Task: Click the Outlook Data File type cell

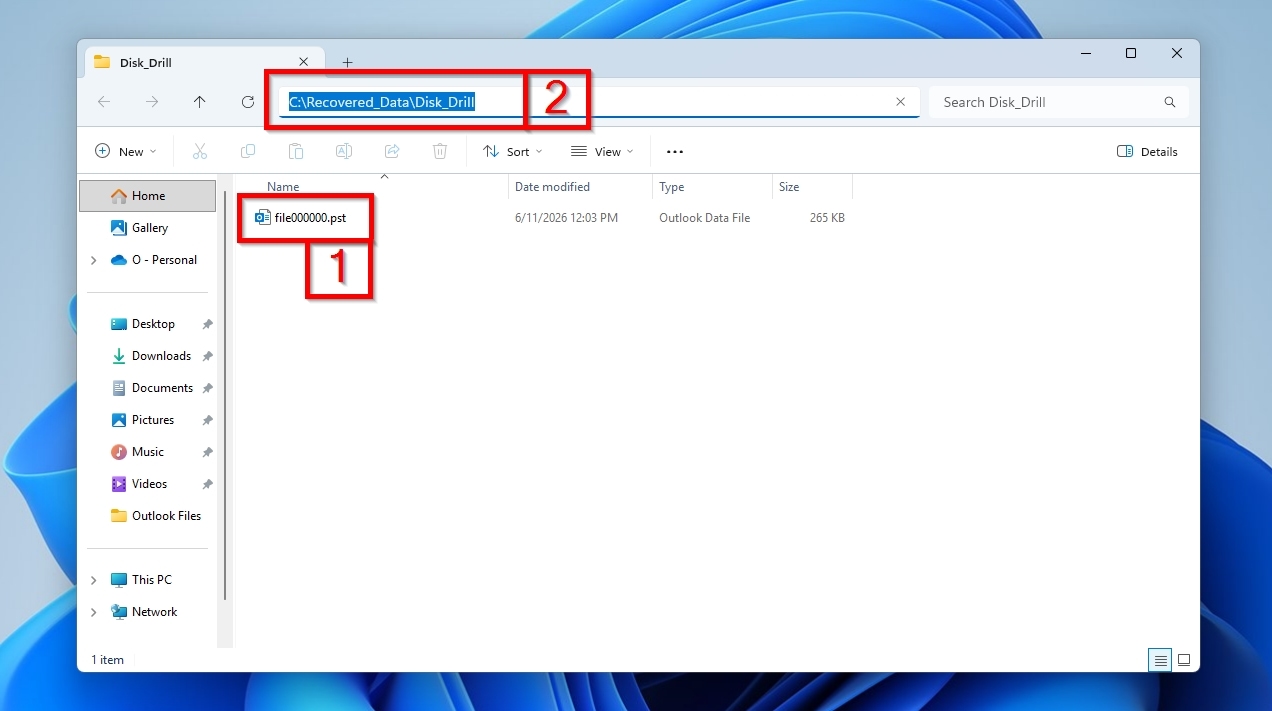Action: click(x=704, y=218)
